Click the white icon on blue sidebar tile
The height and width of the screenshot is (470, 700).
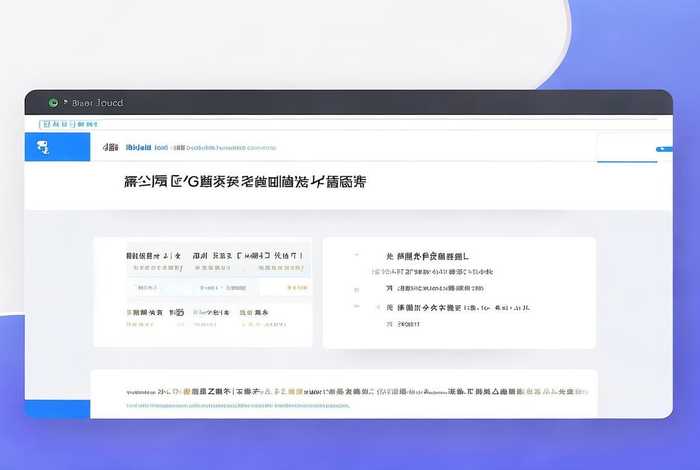43,147
